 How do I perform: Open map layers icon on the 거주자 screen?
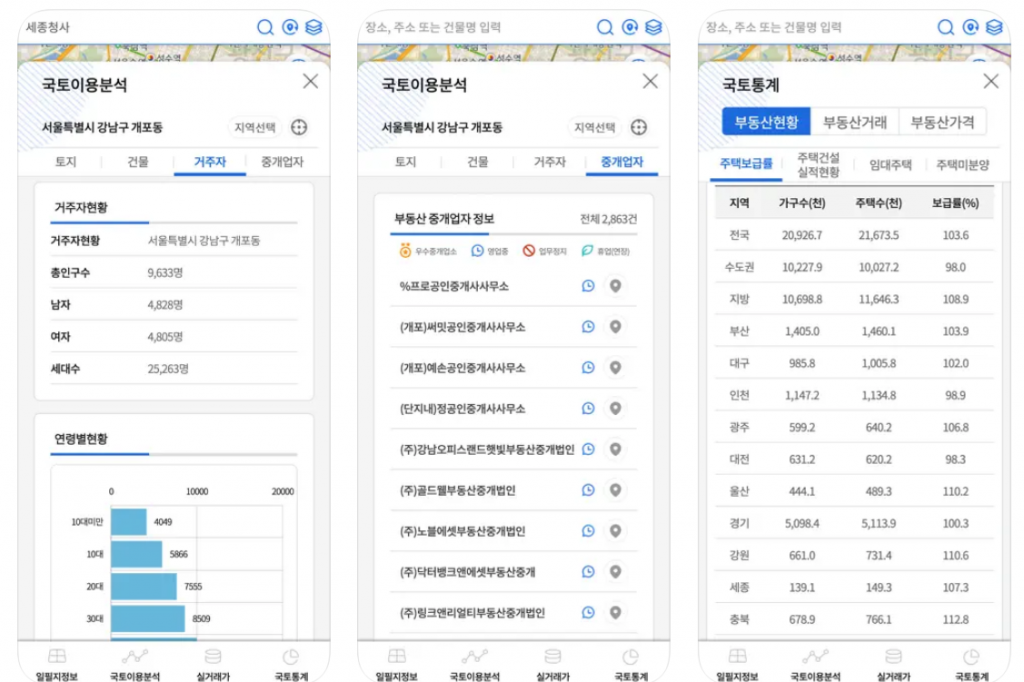314,27
